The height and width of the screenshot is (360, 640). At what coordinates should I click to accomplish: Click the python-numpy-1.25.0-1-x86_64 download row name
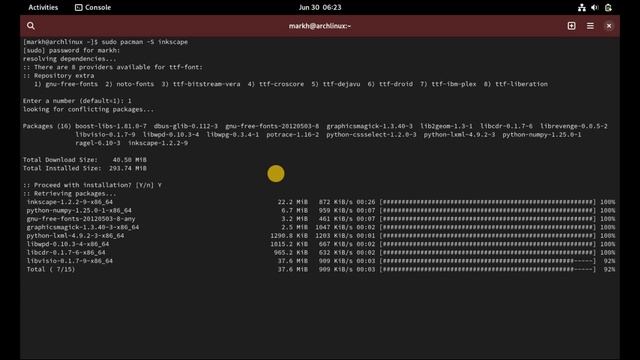(x=79, y=210)
